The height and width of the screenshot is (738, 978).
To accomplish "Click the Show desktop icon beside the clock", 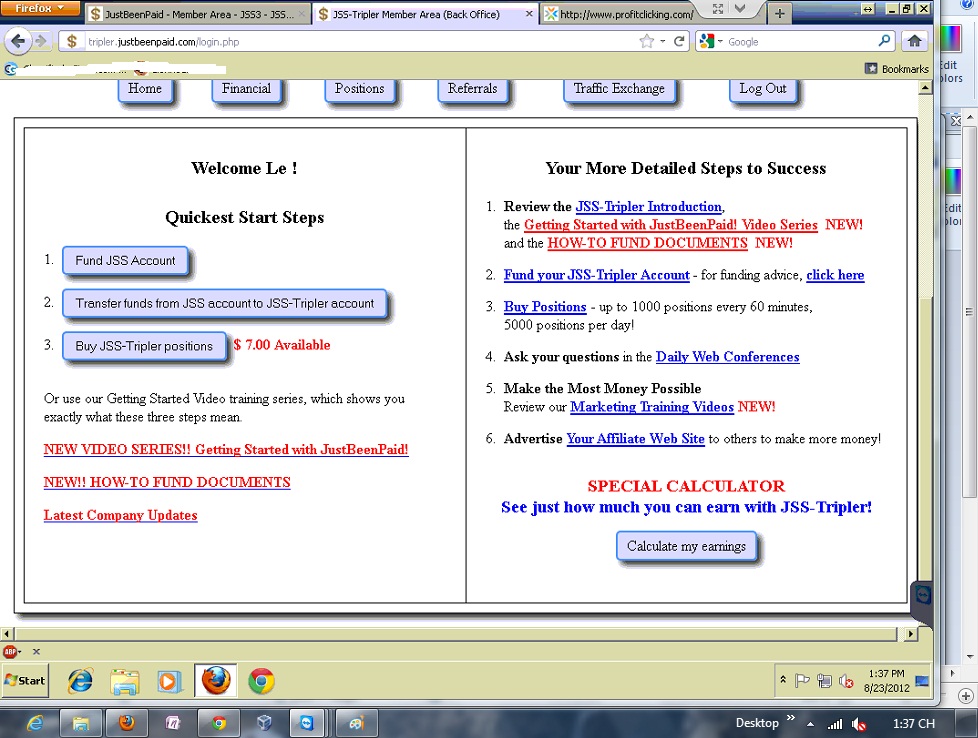I will [x=922, y=681].
